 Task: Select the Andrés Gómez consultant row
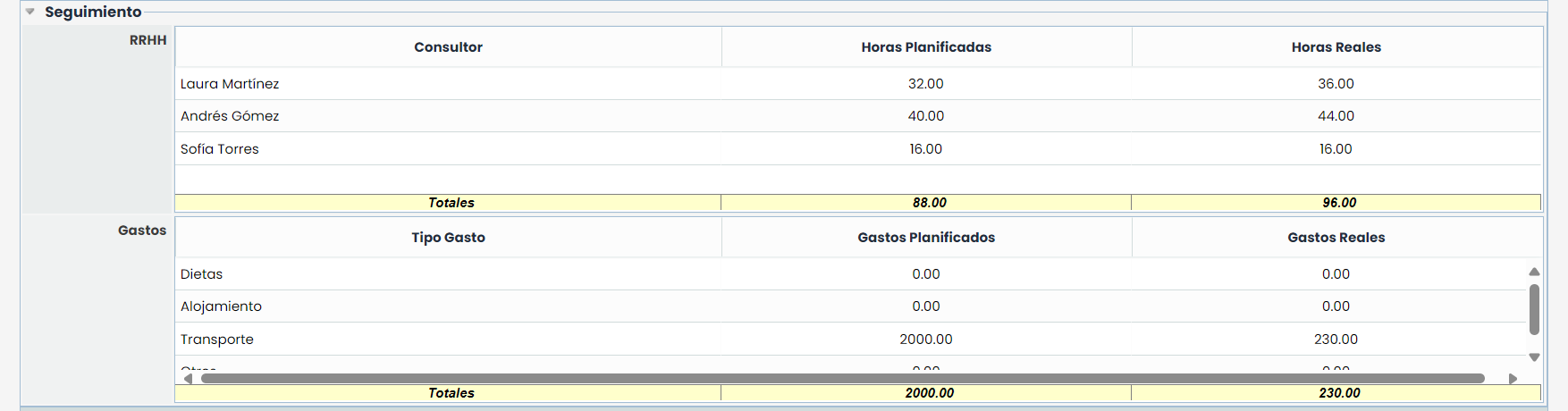[x=230, y=116]
